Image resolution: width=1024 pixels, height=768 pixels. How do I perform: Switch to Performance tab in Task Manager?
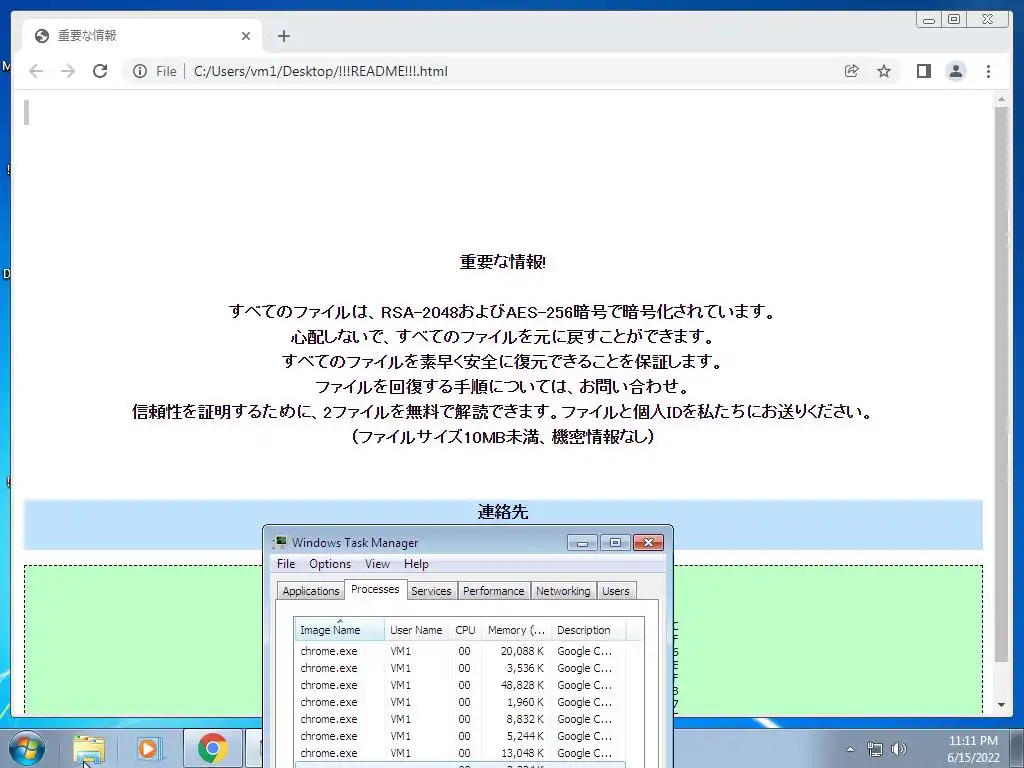point(494,591)
